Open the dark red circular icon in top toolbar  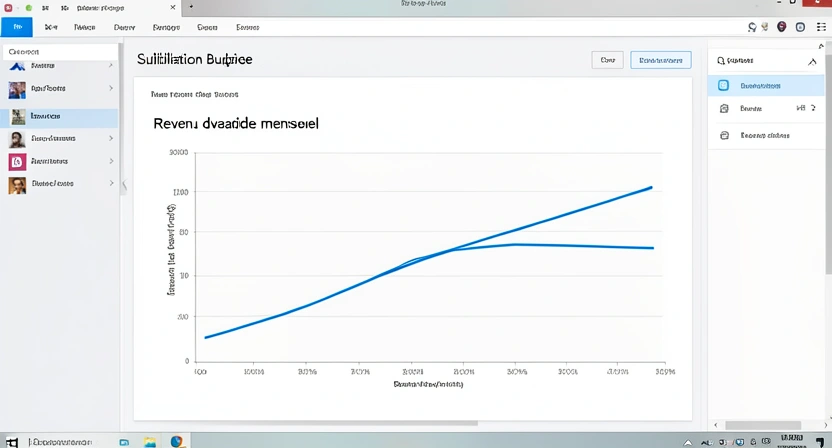coord(782,28)
